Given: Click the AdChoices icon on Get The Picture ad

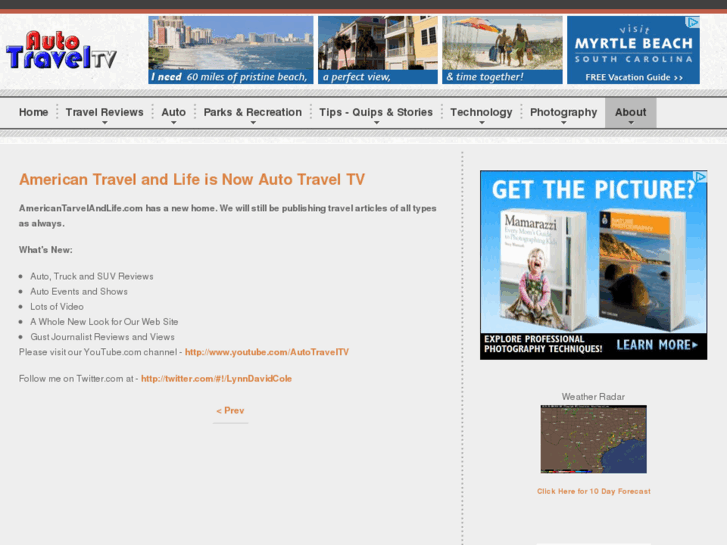Looking at the screenshot, I should (x=700, y=176).
